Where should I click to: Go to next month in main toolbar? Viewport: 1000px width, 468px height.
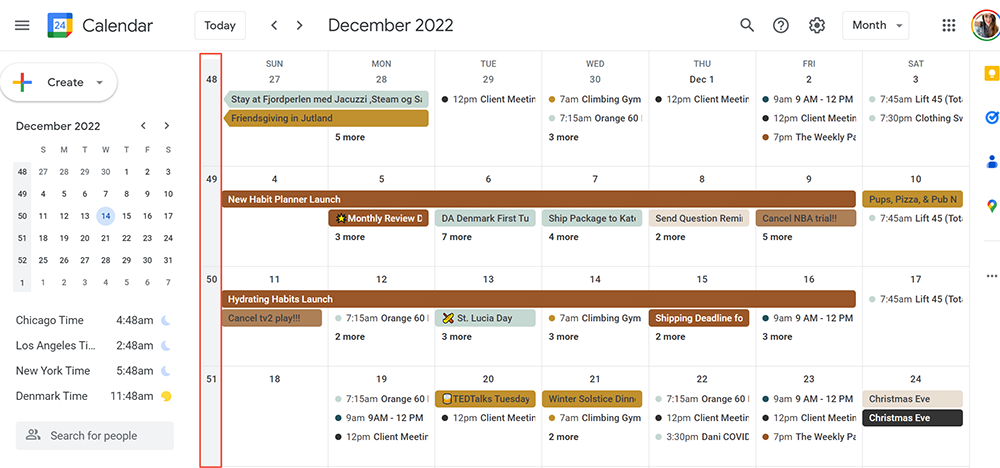299,25
